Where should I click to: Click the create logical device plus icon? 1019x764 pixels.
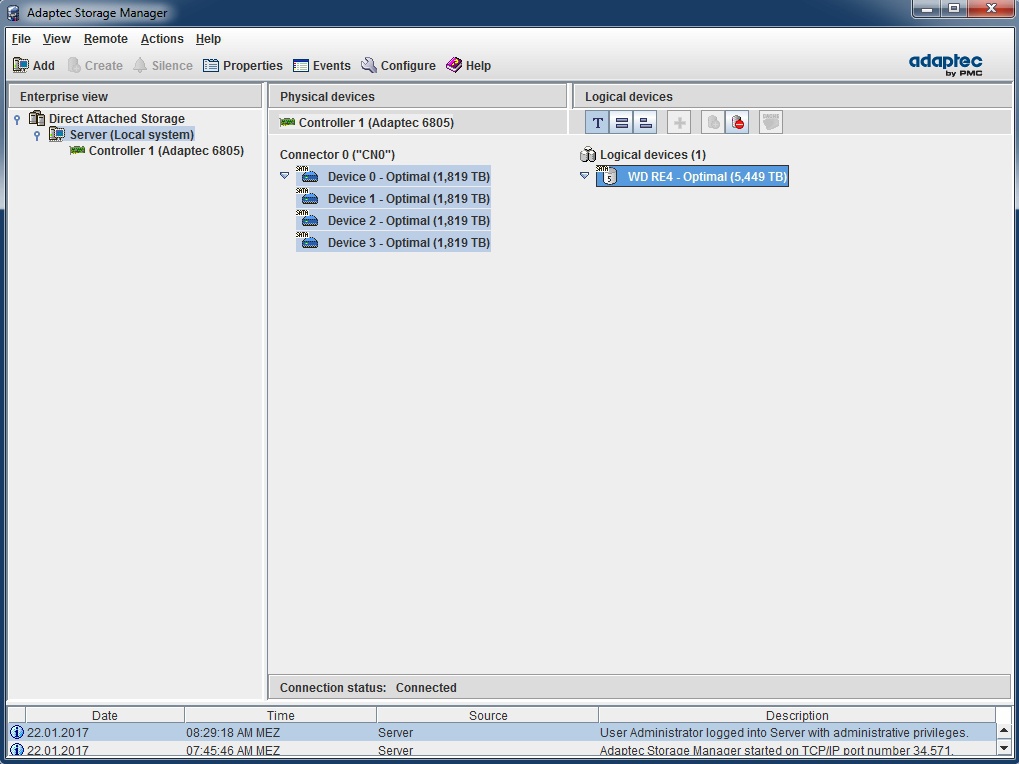pyautogui.click(x=679, y=122)
